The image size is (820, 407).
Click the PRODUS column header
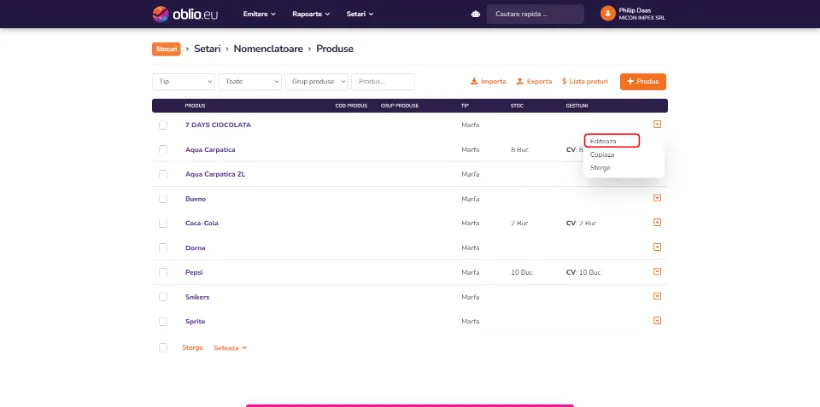(195, 106)
